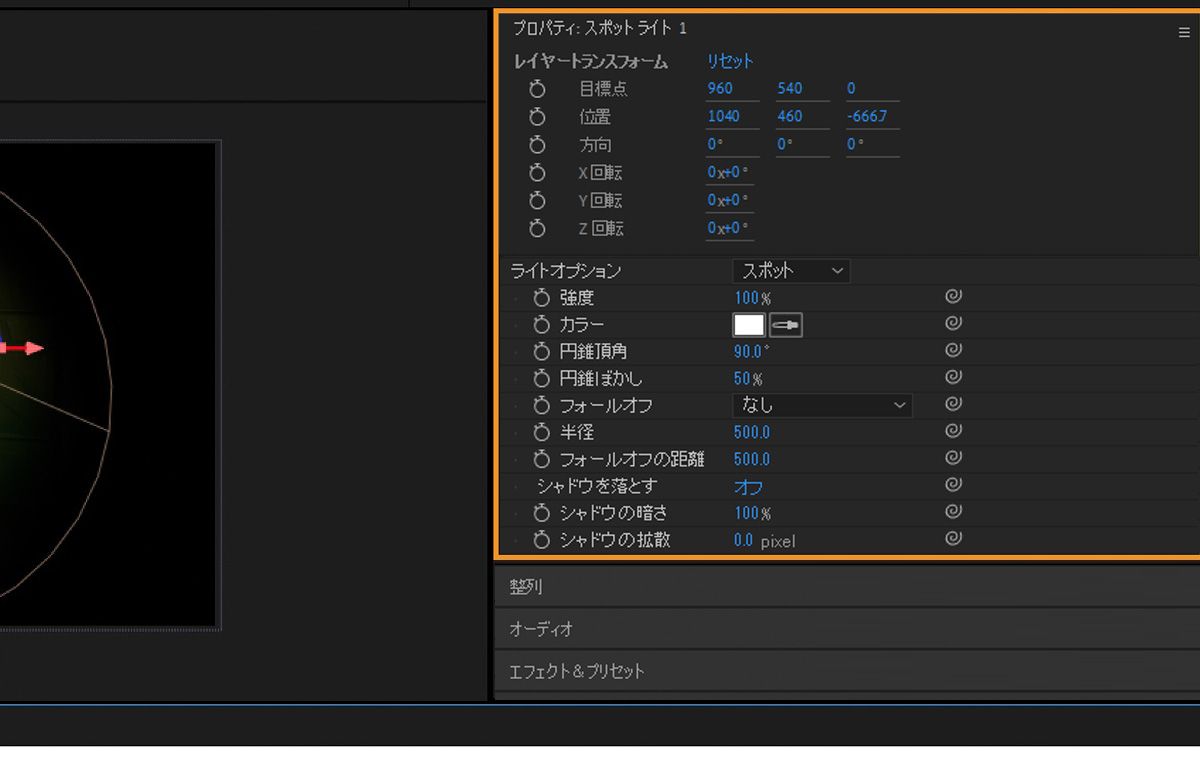Open the フォールオフ なし dropdown
This screenshot has height=775, width=1200.
[822, 405]
